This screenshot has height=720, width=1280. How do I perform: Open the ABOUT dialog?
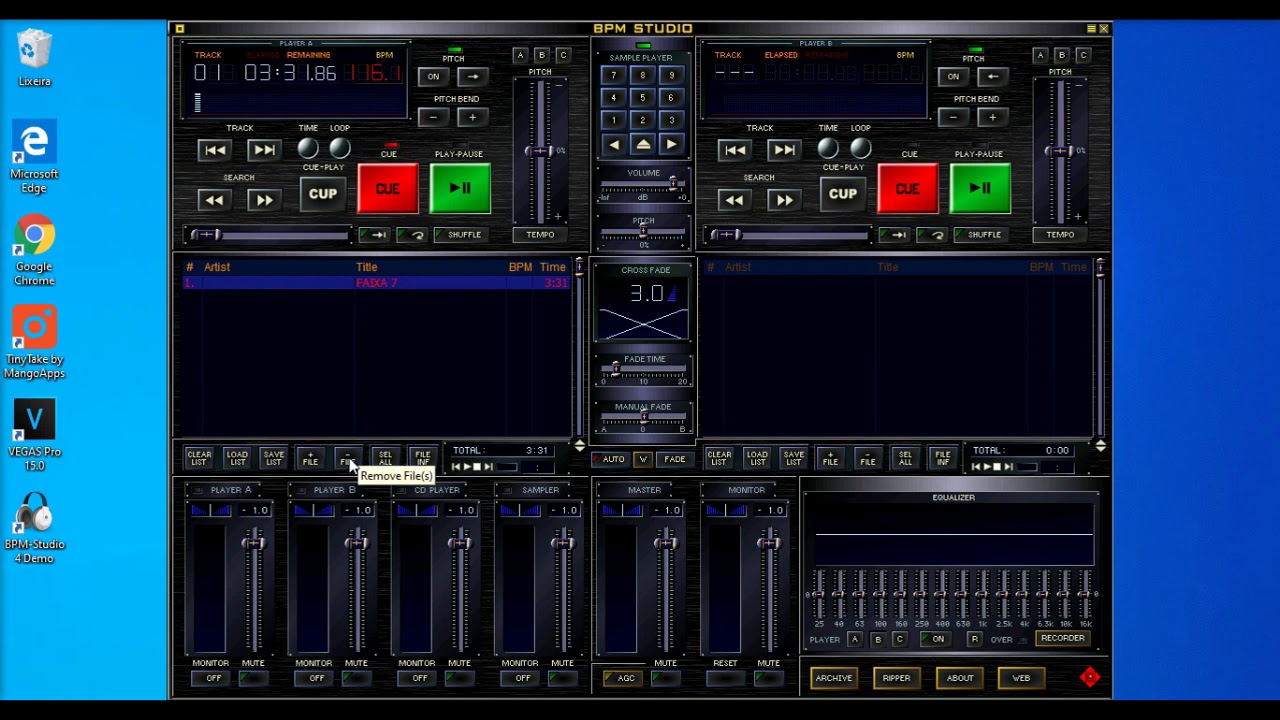coord(959,679)
